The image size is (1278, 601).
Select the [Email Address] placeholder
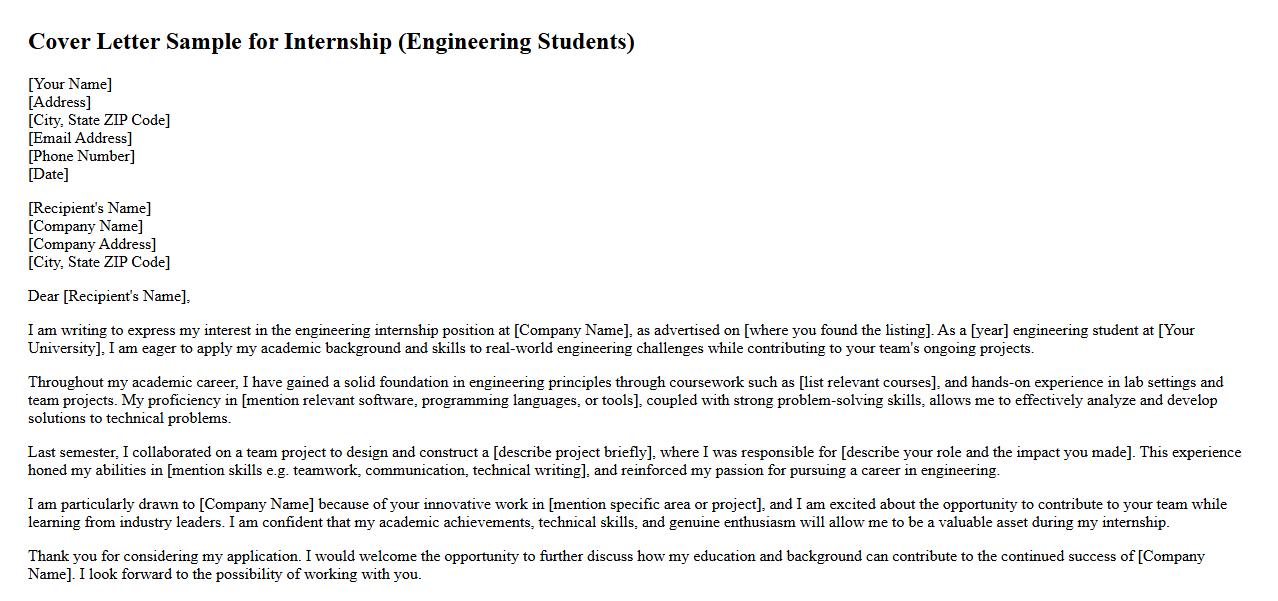point(80,138)
